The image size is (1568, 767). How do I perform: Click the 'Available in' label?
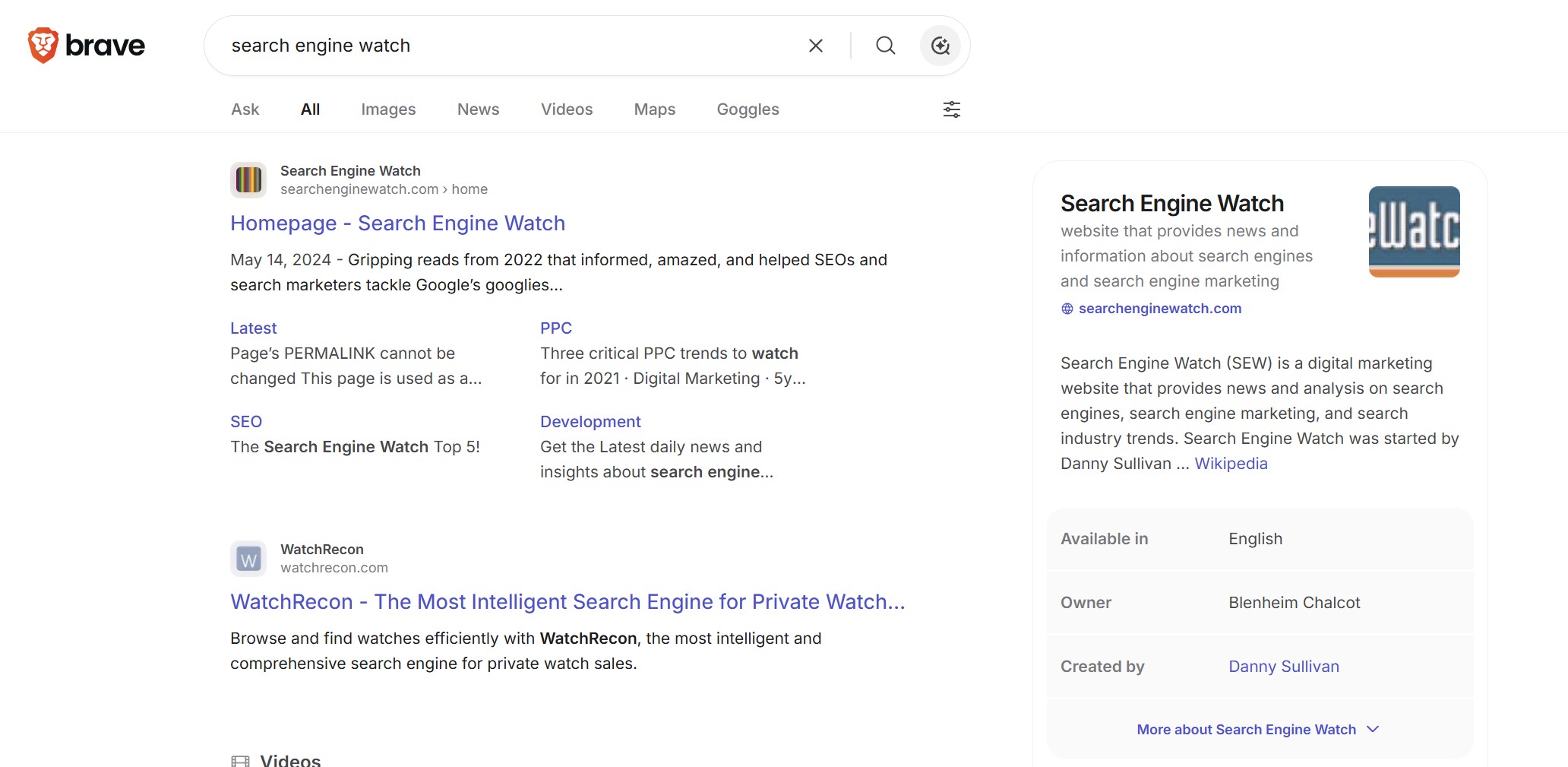(x=1105, y=539)
